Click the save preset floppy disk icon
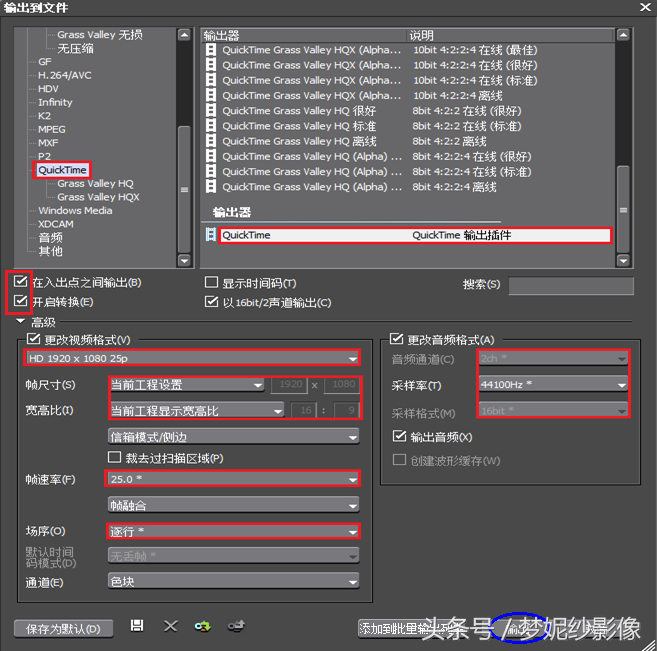 pos(138,625)
